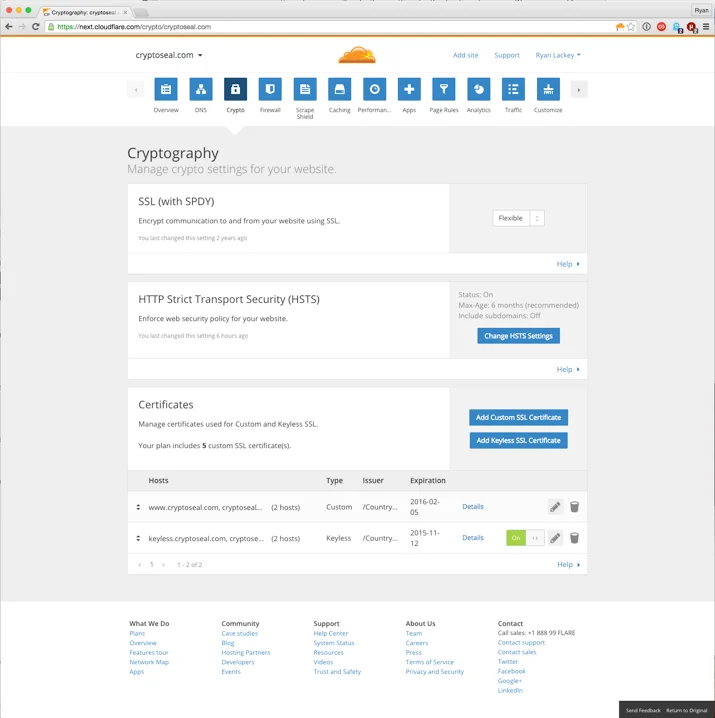Go to CloudFlare logo home
This screenshot has width=715, height=718.
[x=357, y=55]
